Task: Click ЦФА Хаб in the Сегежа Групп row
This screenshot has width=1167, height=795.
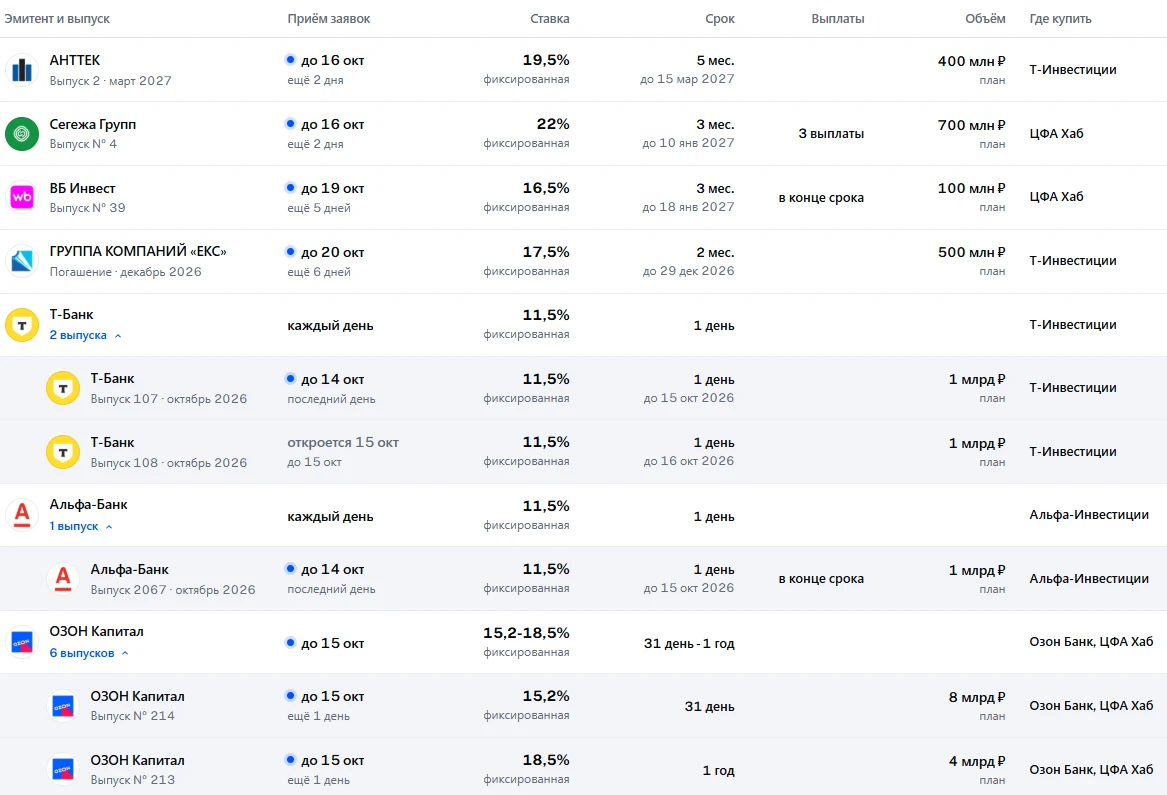Action: [x=1056, y=134]
